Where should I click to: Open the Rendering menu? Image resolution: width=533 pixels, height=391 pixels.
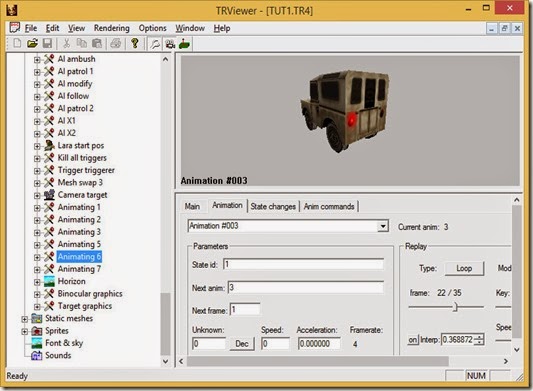click(x=112, y=28)
